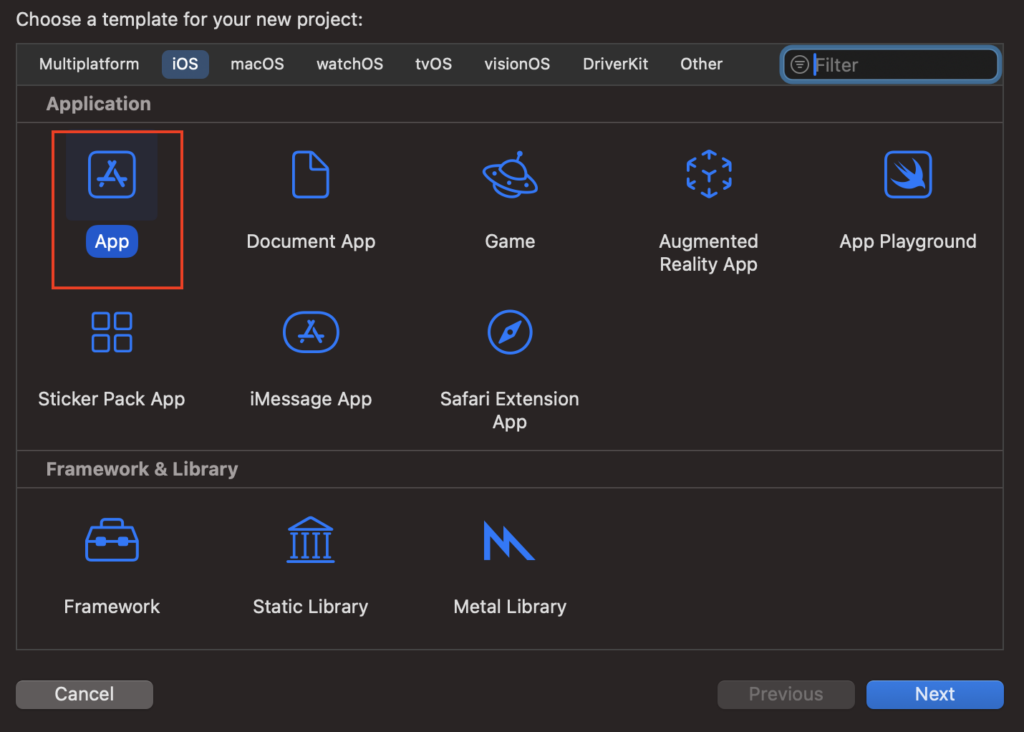Switch to the visionOS tab
This screenshot has width=1024, height=732.
pyautogui.click(x=517, y=64)
